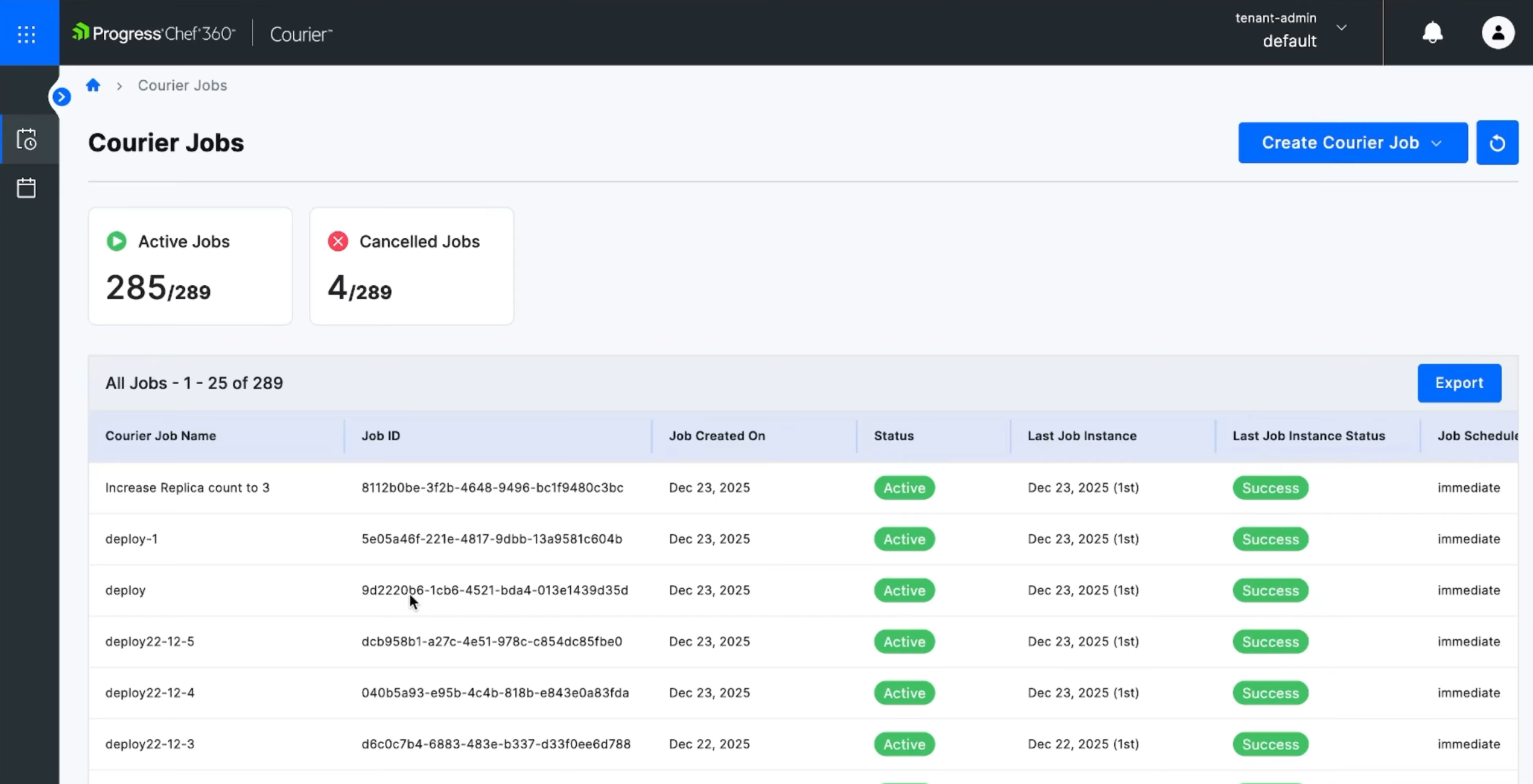1533x784 pixels.
Task: Expand the collapsed sidebar with the blue chevron
Action: tap(61, 96)
